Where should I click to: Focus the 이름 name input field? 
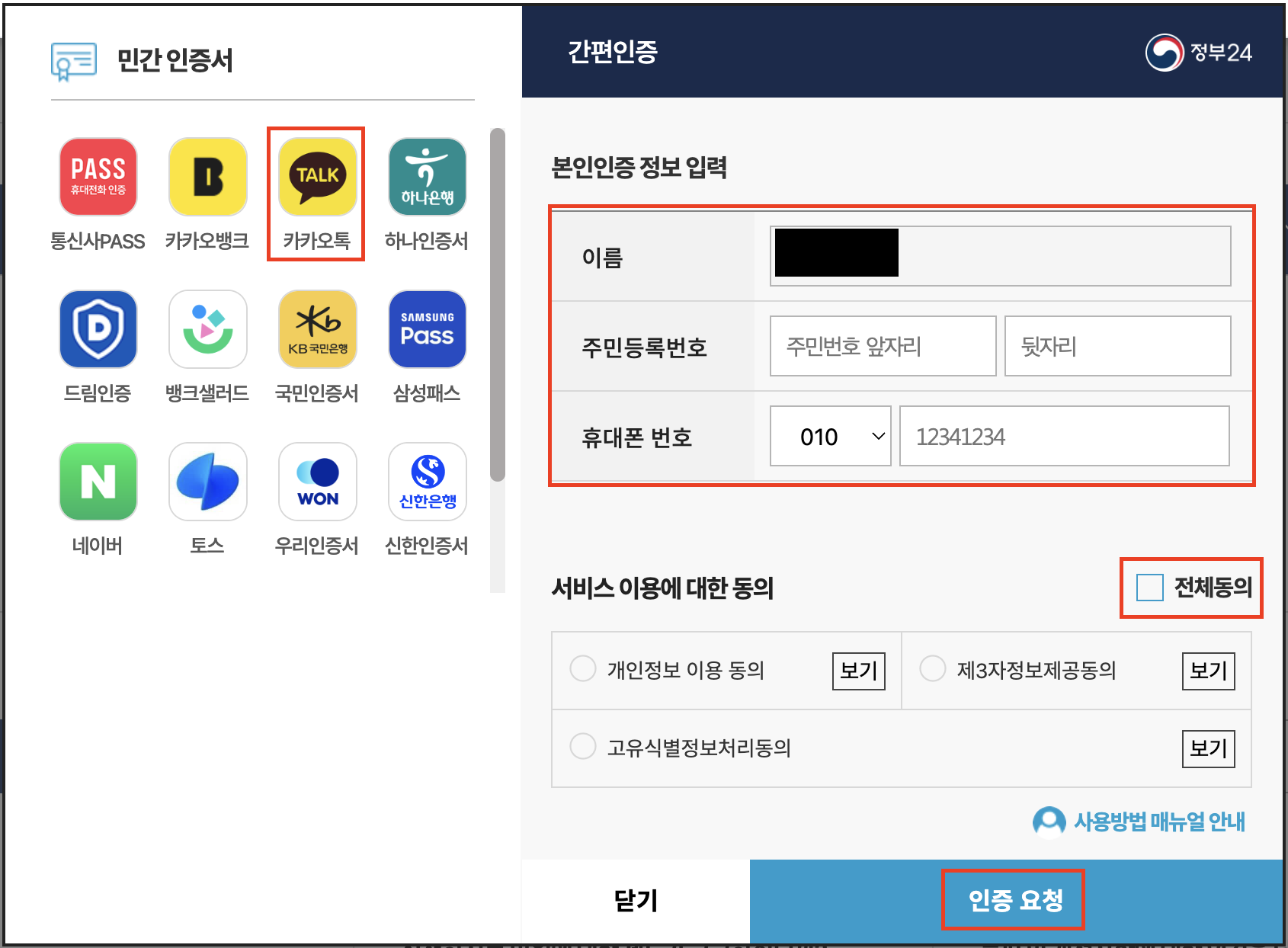1001,256
